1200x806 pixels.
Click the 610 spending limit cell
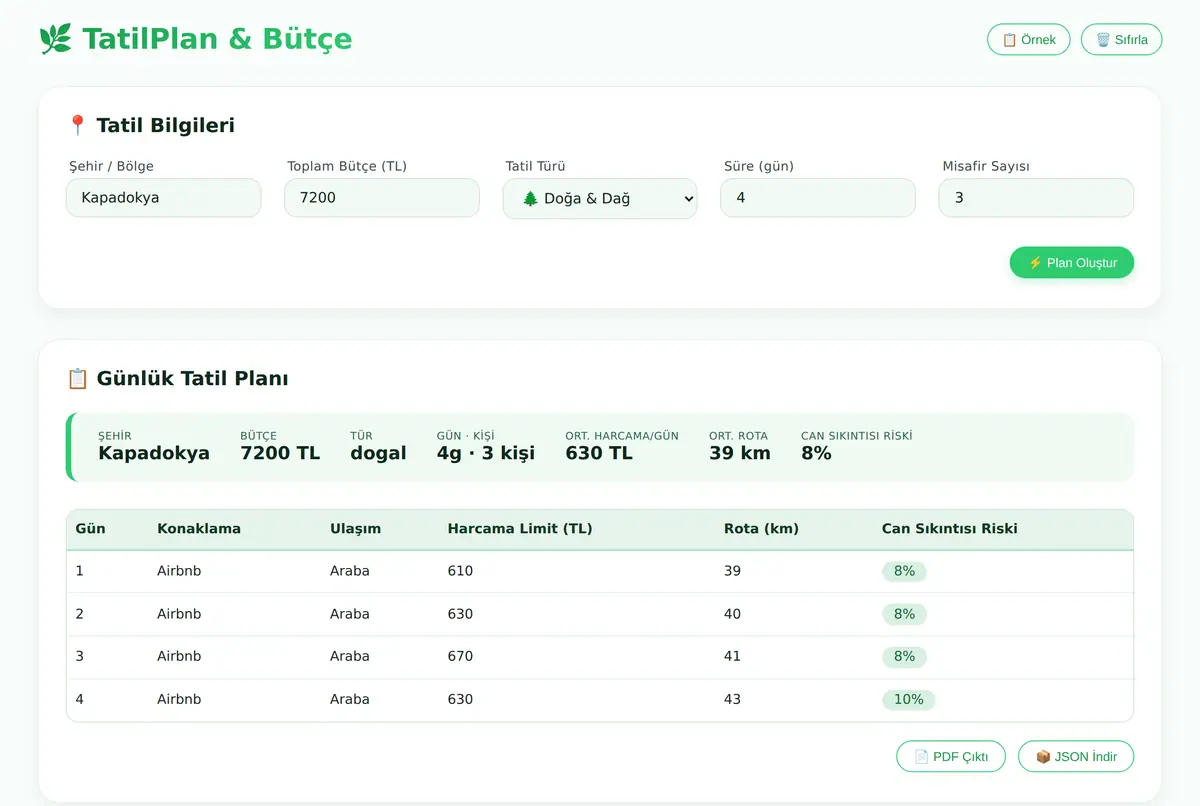pos(460,571)
